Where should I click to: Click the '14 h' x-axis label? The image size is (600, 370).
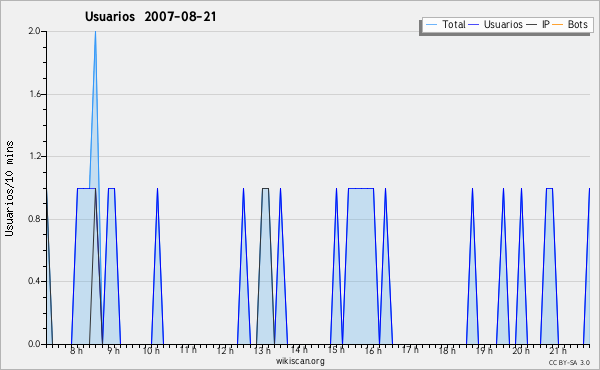point(299,350)
